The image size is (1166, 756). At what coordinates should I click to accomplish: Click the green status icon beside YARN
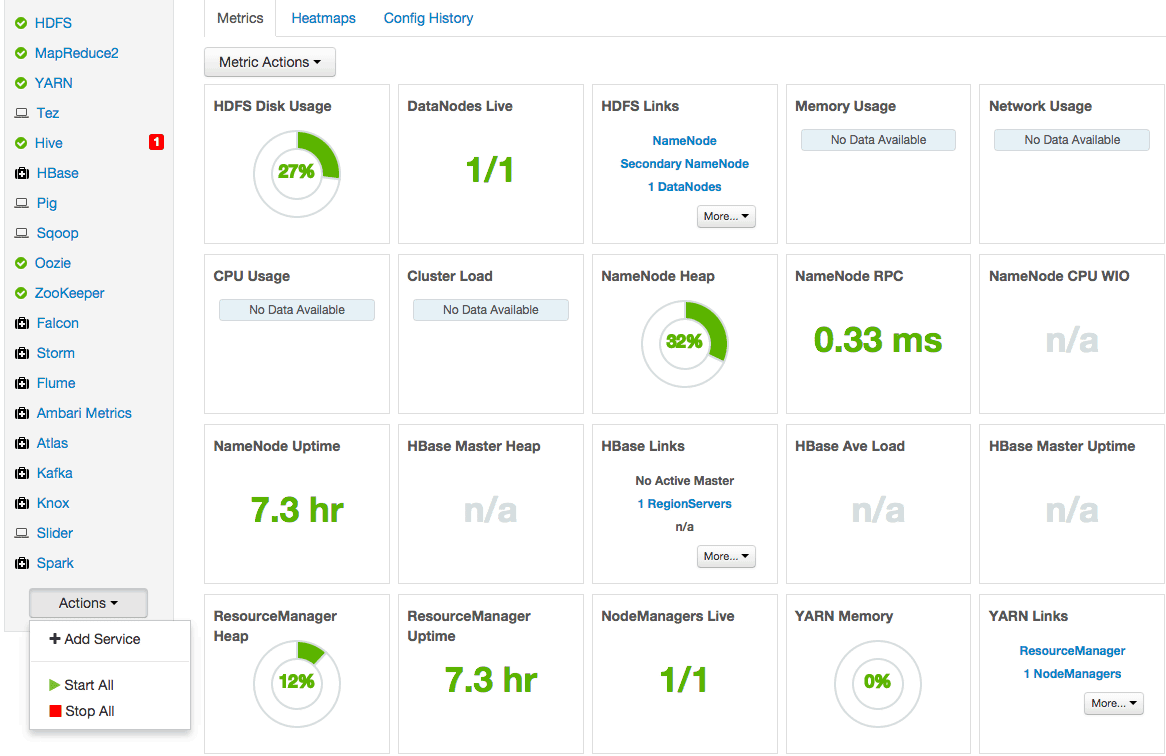coord(21,83)
